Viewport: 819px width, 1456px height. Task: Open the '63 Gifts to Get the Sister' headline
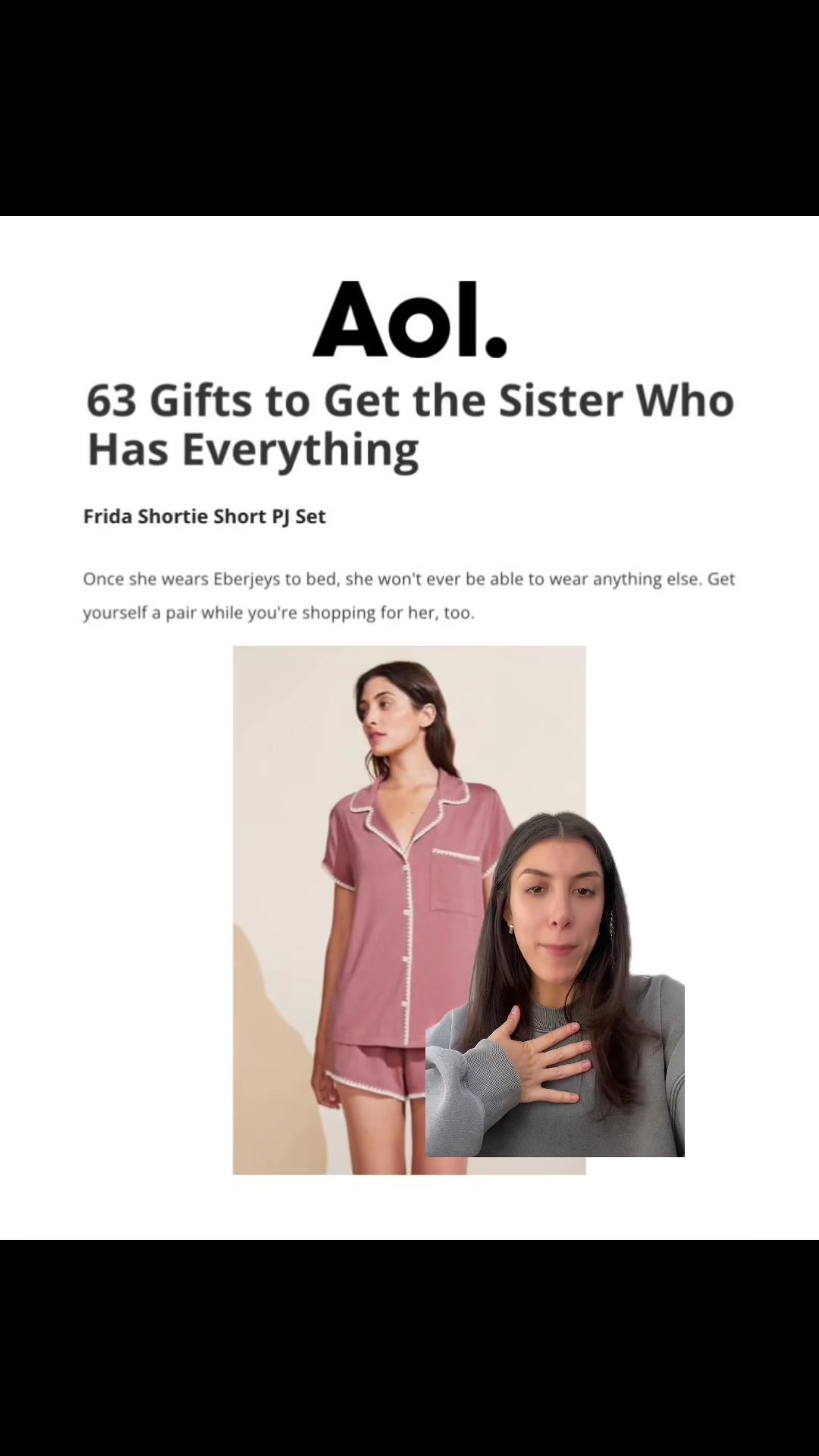point(410,424)
